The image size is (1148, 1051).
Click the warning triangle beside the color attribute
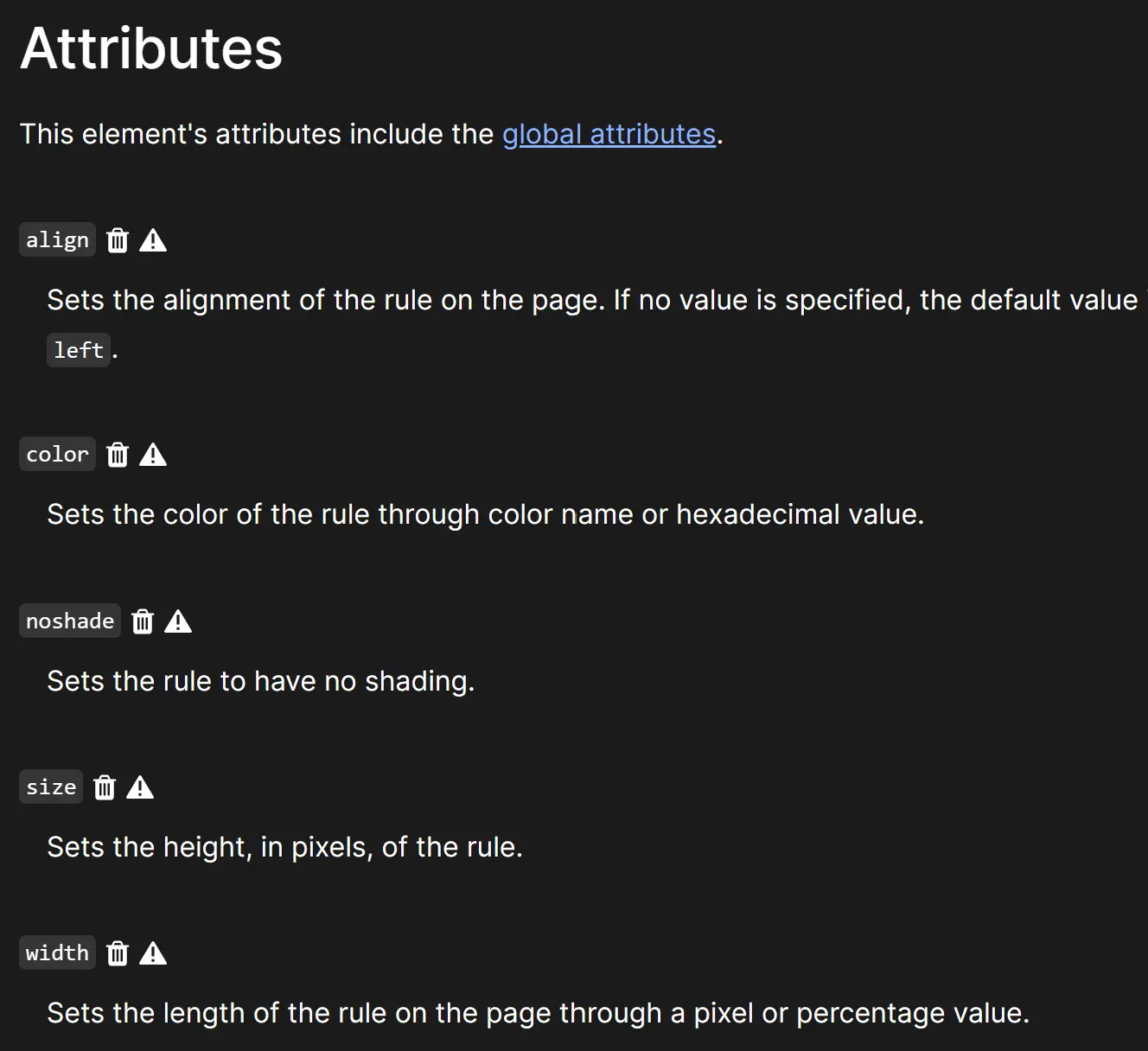(153, 455)
